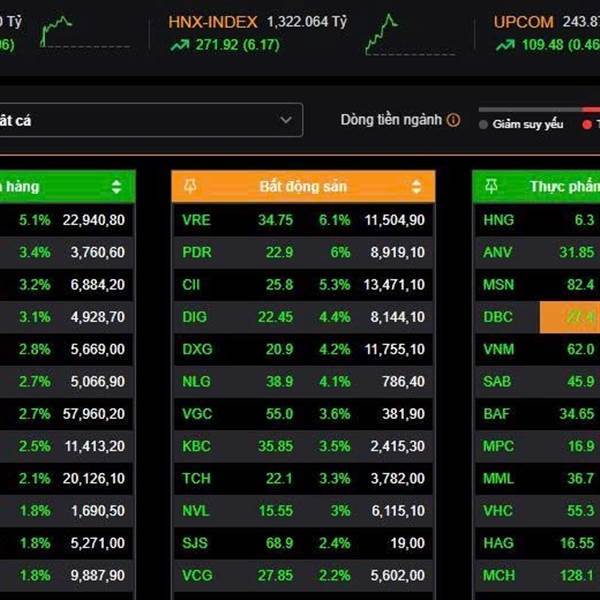Click the Giảm suy yếu grey legend dot
Screen dimensions: 600x600
483,124
